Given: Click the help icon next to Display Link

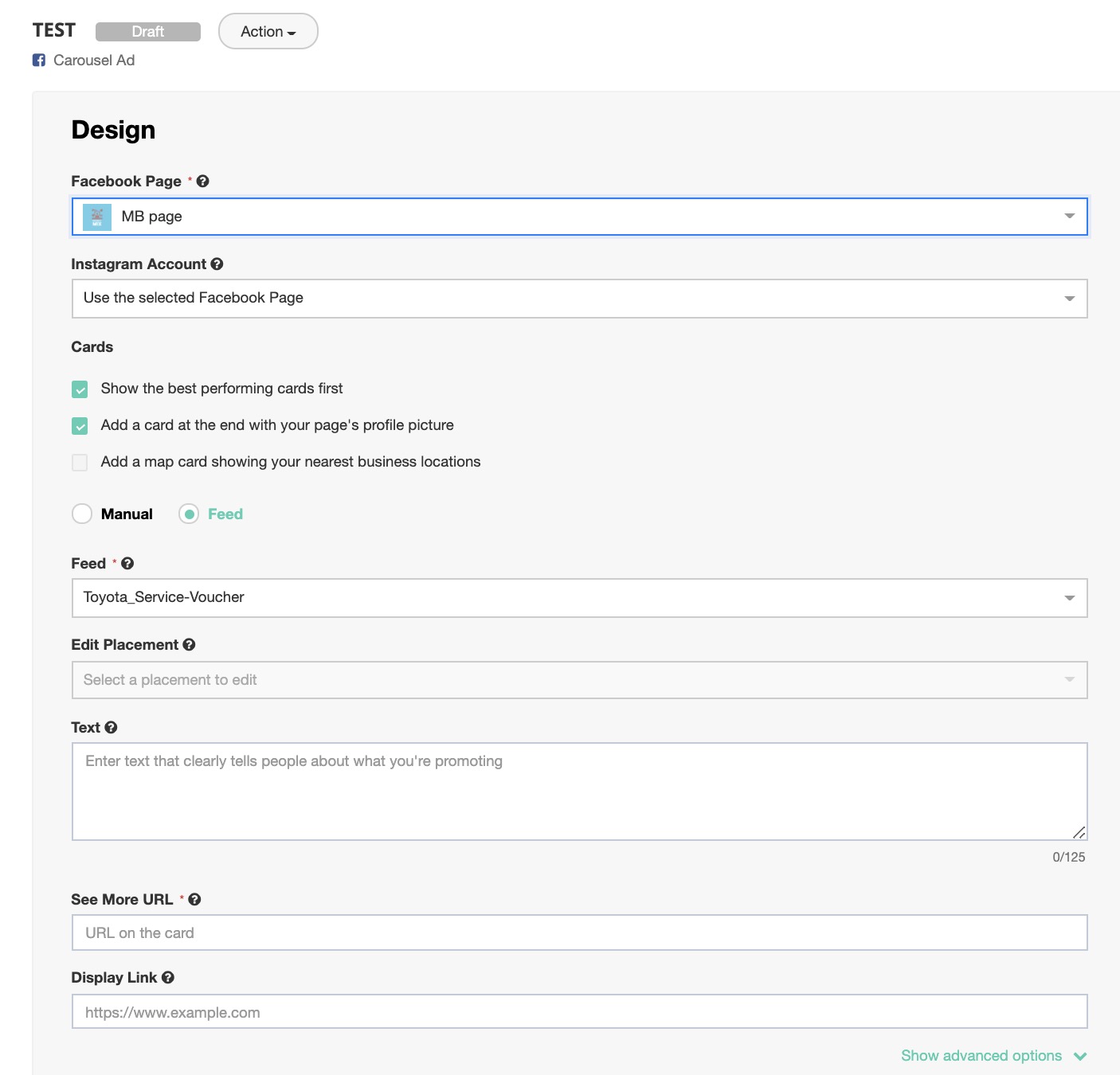Looking at the screenshot, I should pos(167,978).
